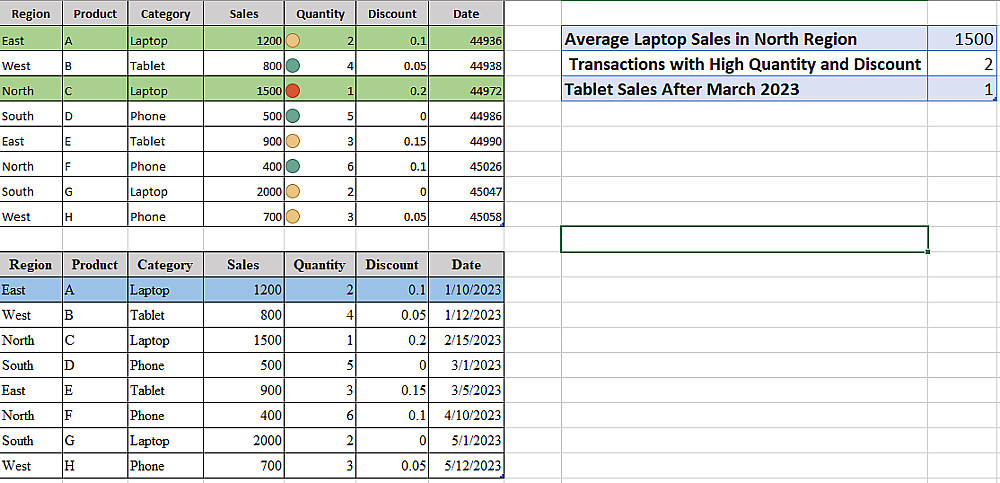The width and height of the screenshot is (1000, 483).
Task: Select the Average Laptop Sales result value 1500
Action: coord(962,40)
